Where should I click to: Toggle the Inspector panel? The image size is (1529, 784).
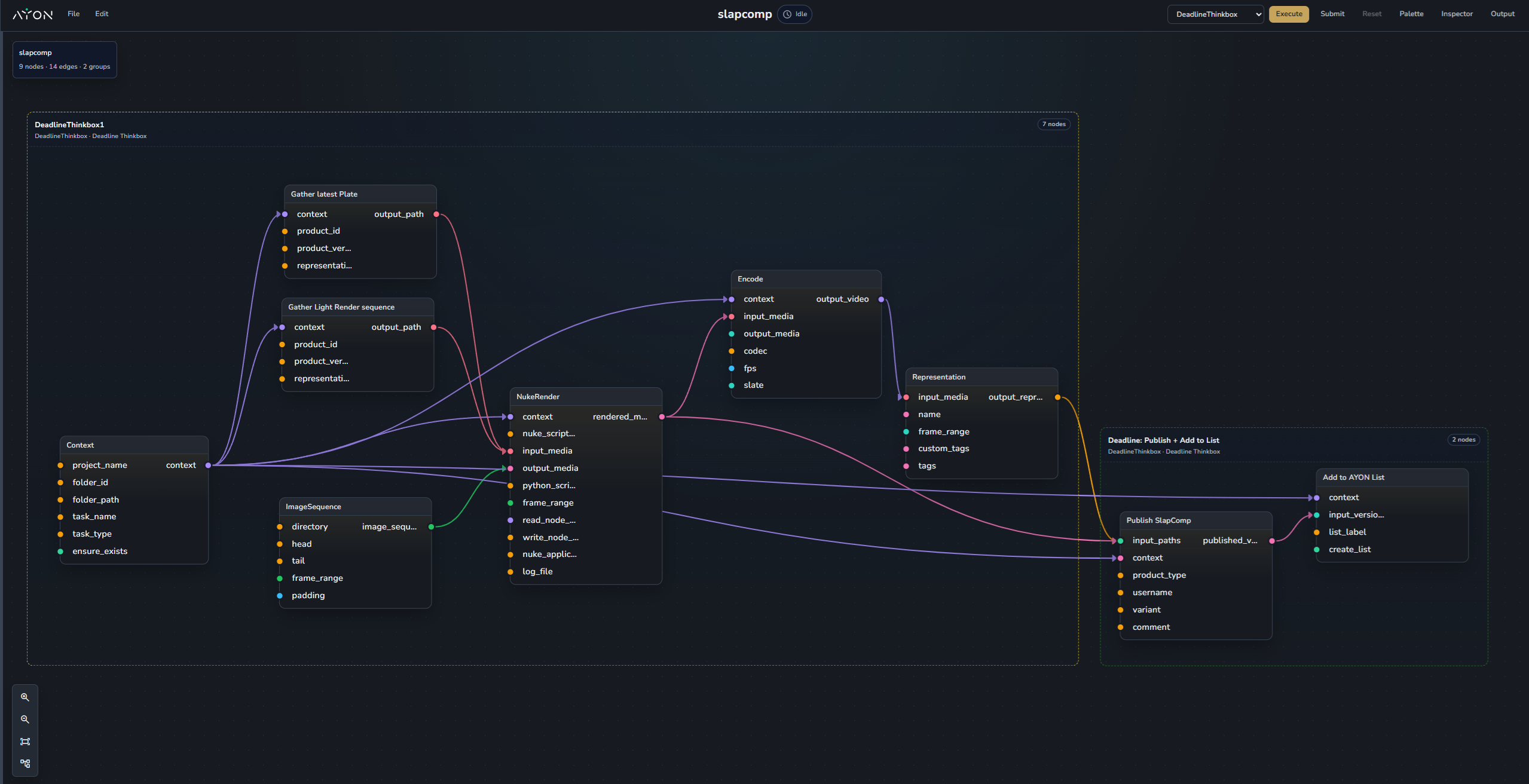[x=1456, y=14]
